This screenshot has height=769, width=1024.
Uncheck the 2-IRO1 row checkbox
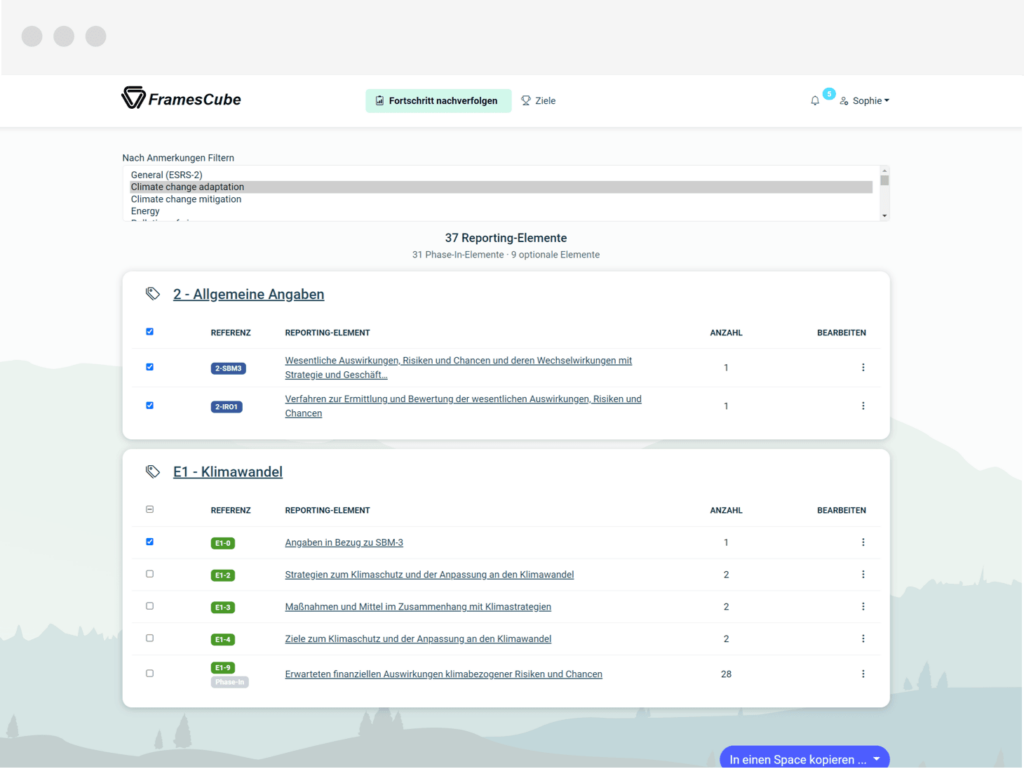pyautogui.click(x=150, y=405)
